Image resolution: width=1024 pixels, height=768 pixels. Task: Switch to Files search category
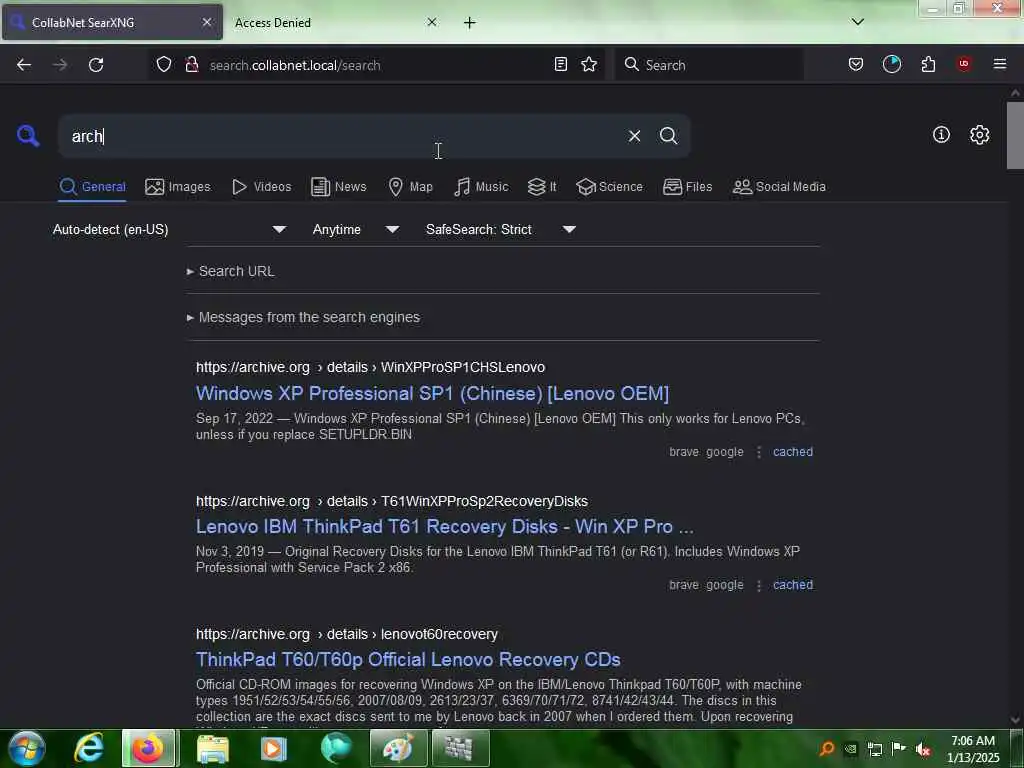coord(687,187)
